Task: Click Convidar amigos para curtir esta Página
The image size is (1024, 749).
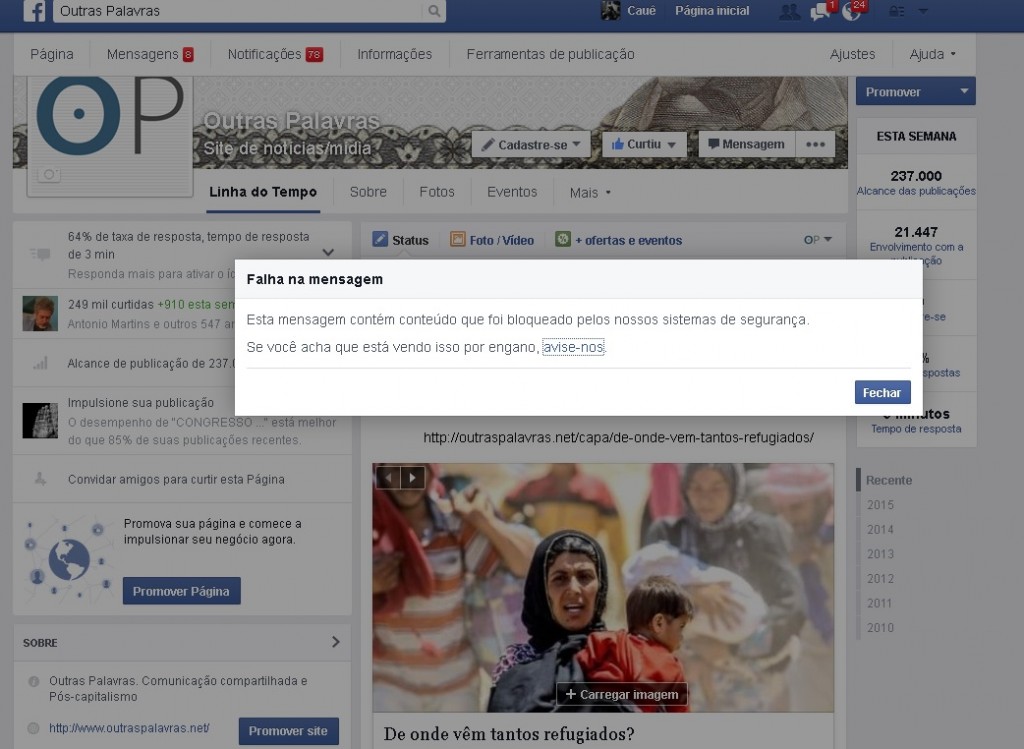Action: click(176, 479)
